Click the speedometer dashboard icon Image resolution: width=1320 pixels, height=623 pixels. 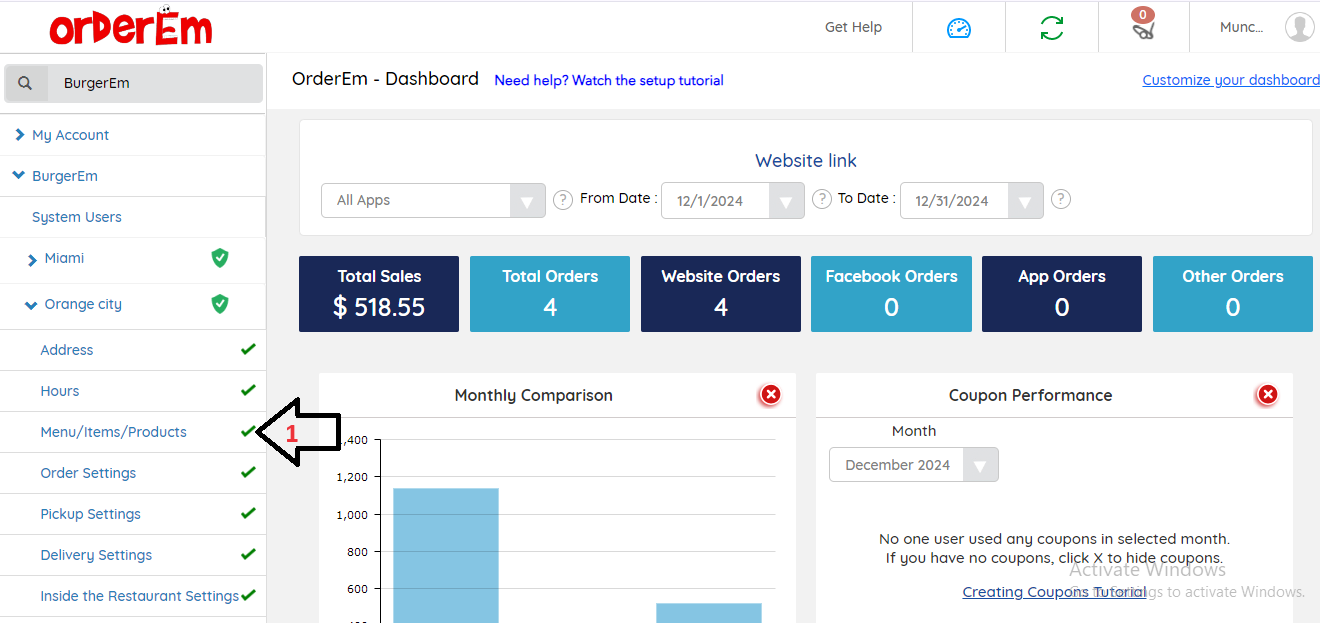point(958,28)
